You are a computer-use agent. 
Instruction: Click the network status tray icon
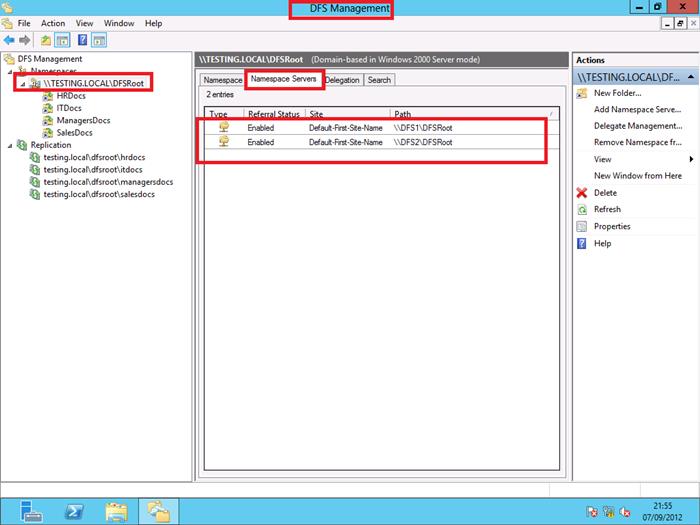608,512
